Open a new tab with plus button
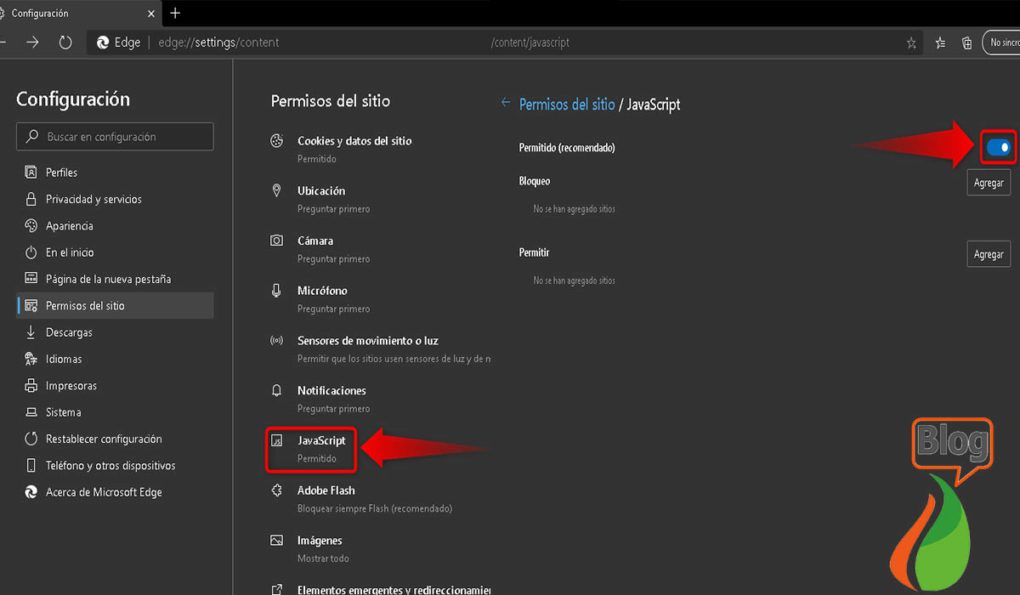This screenshot has width=1020, height=595. click(x=175, y=14)
